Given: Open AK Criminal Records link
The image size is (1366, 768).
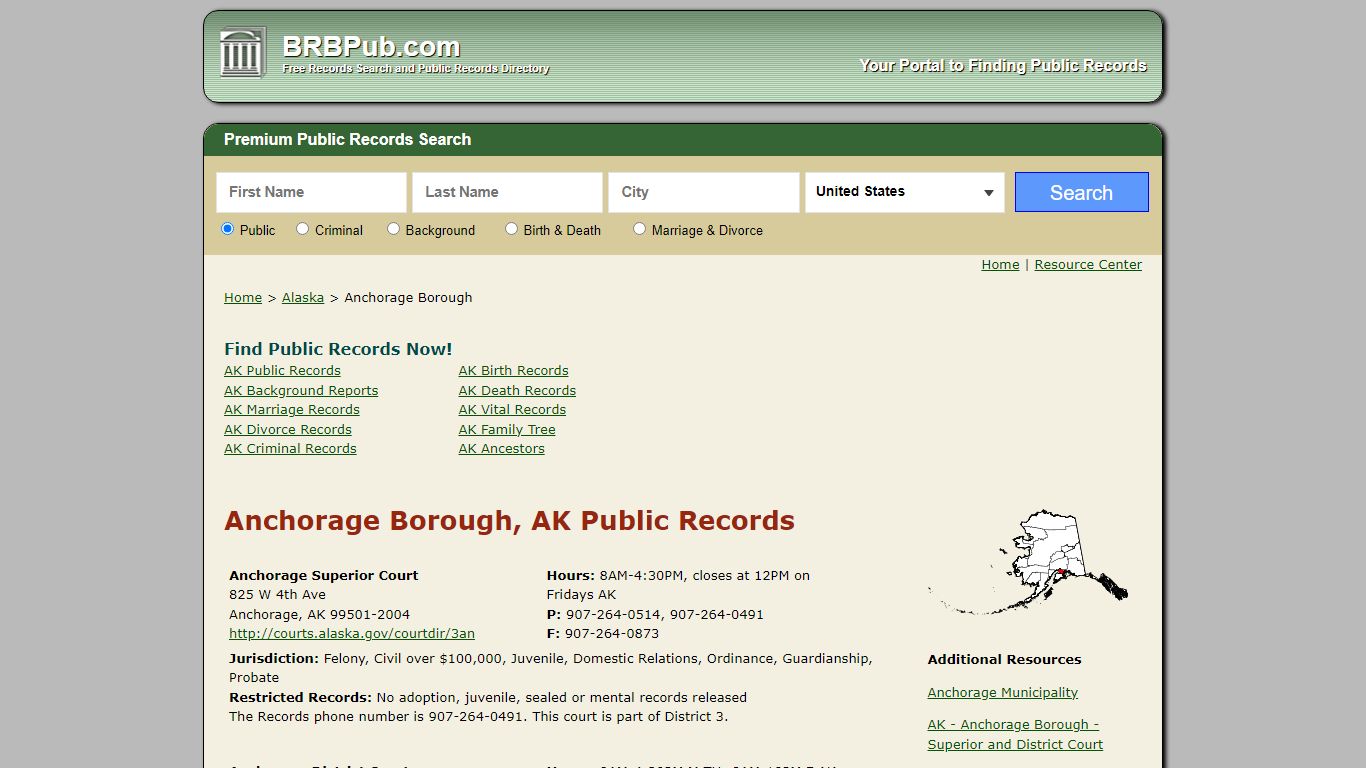Looking at the screenshot, I should [x=290, y=449].
